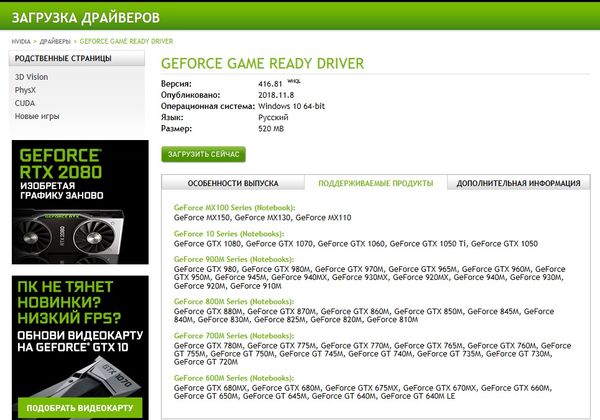Click the ПОДОБРАТЬ ВИДЕОКАРТУ button
The image size is (600, 420).
coord(80,408)
